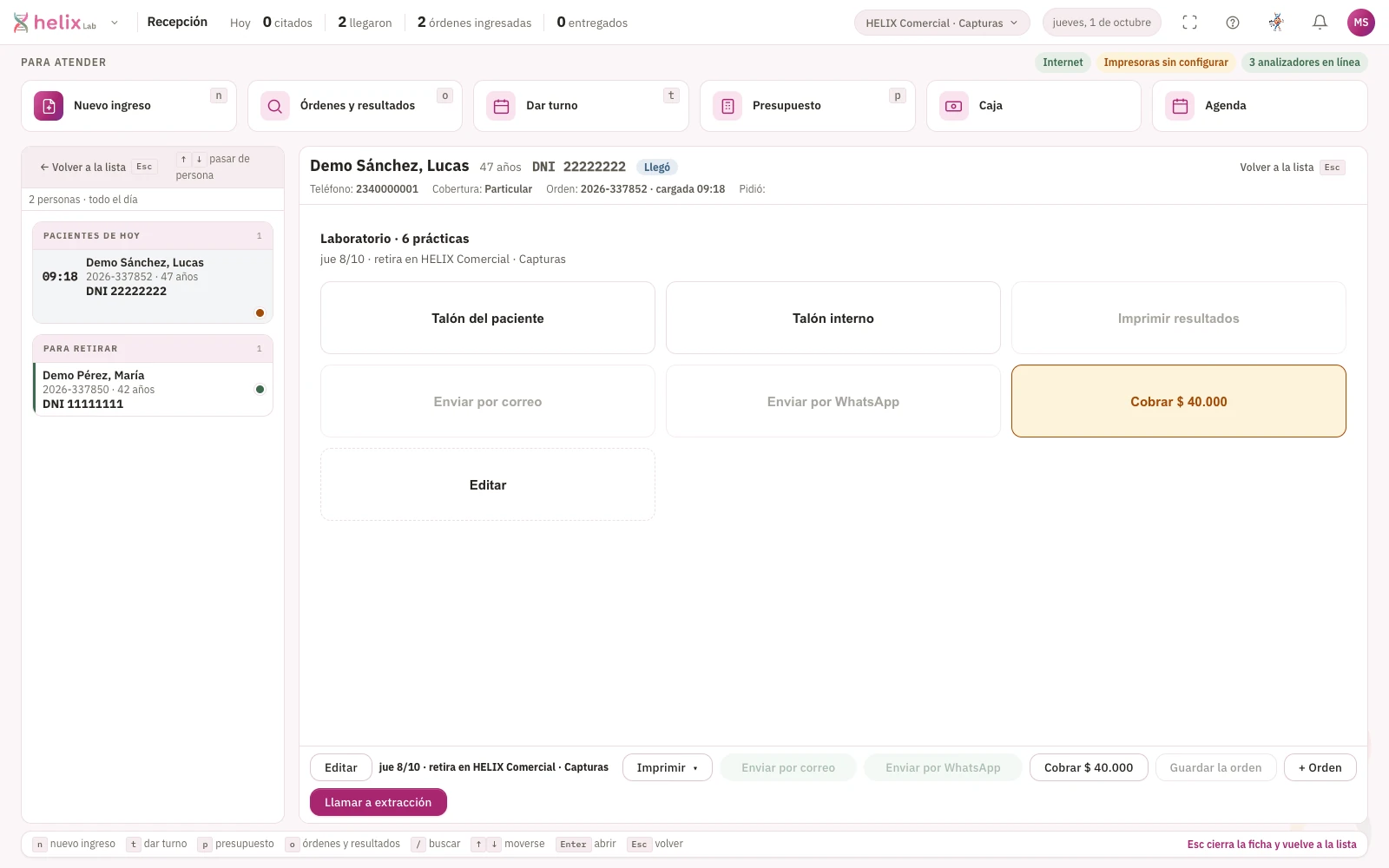Click the buscar shortcut hint in footer
The height and width of the screenshot is (868, 1389).
click(x=436, y=844)
